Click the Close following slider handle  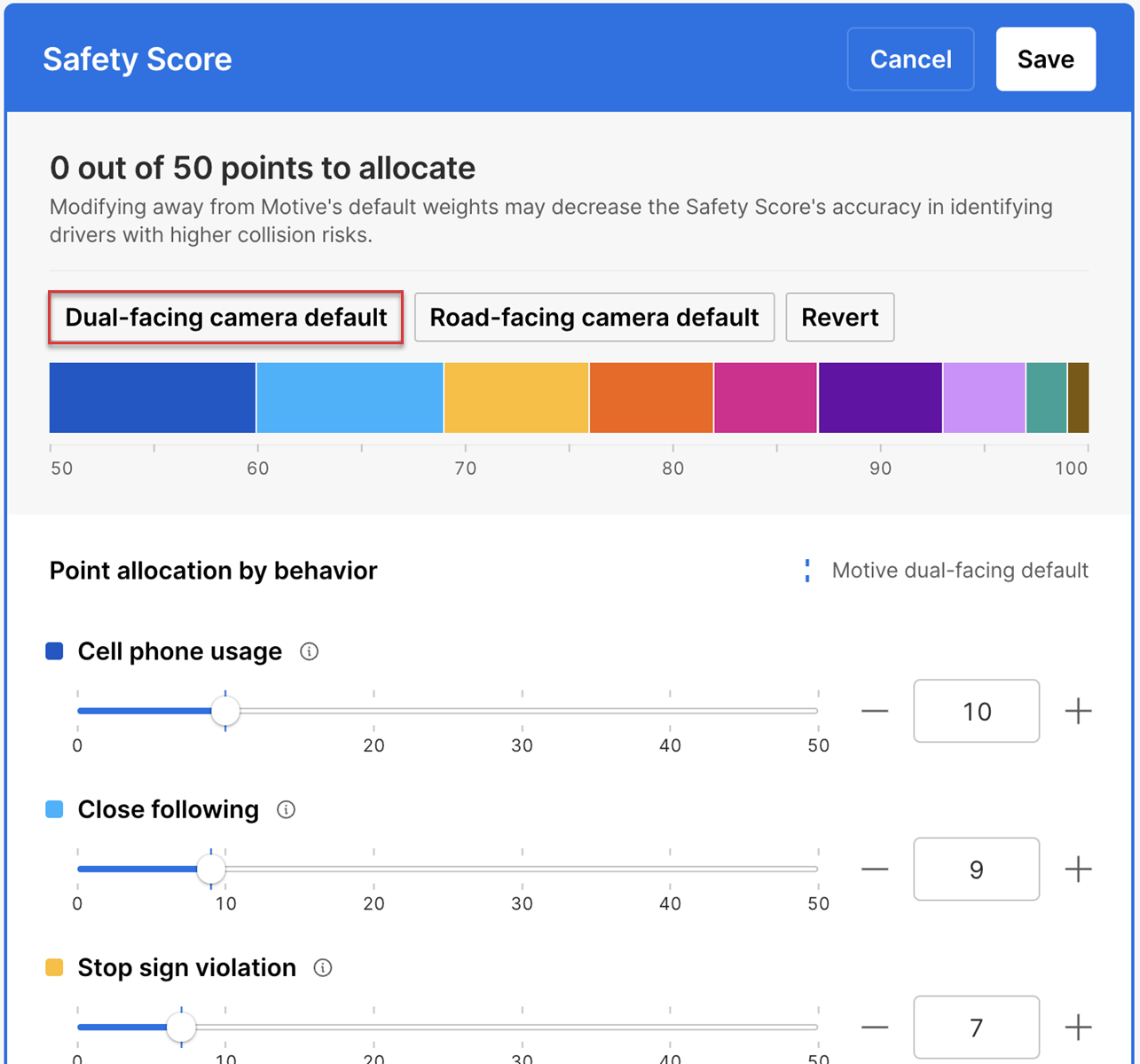[x=211, y=869]
